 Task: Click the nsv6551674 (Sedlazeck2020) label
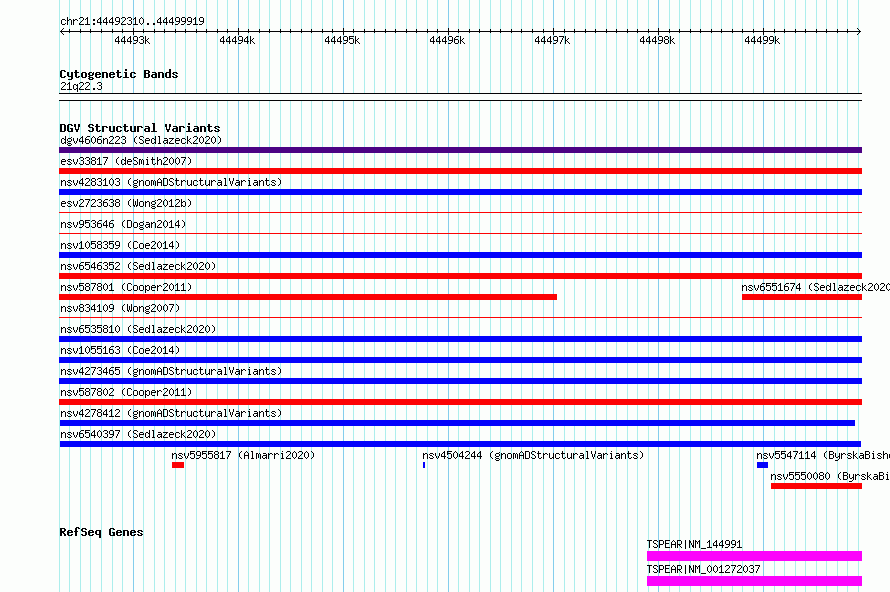(x=816, y=287)
